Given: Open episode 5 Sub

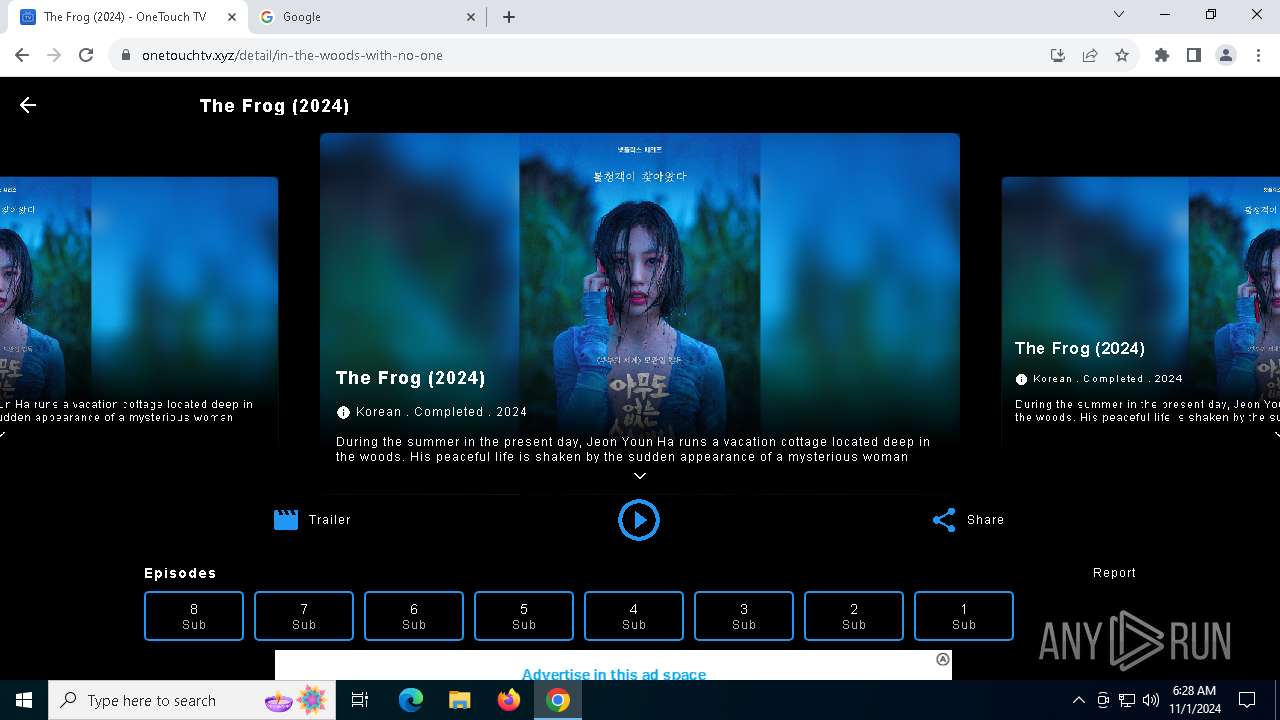Looking at the screenshot, I should (x=524, y=616).
